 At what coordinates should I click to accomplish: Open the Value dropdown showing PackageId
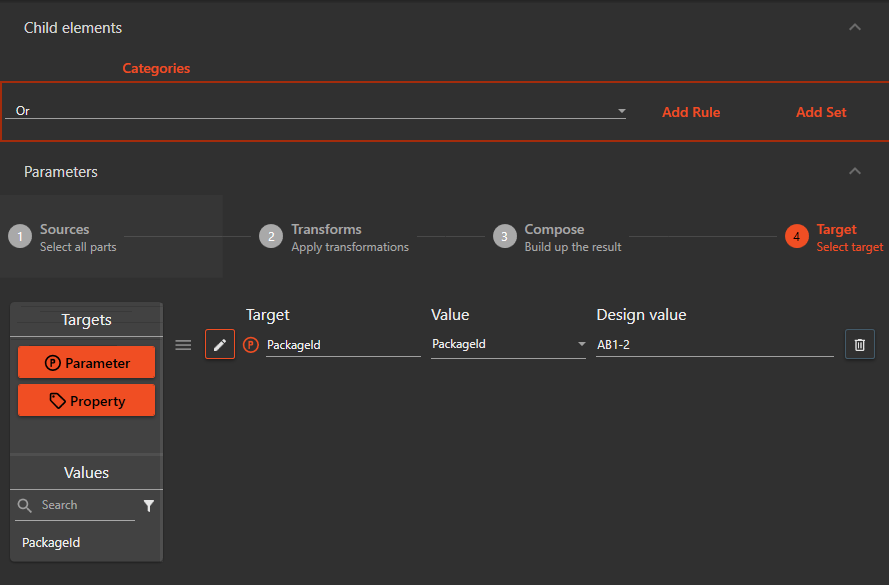click(580, 344)
